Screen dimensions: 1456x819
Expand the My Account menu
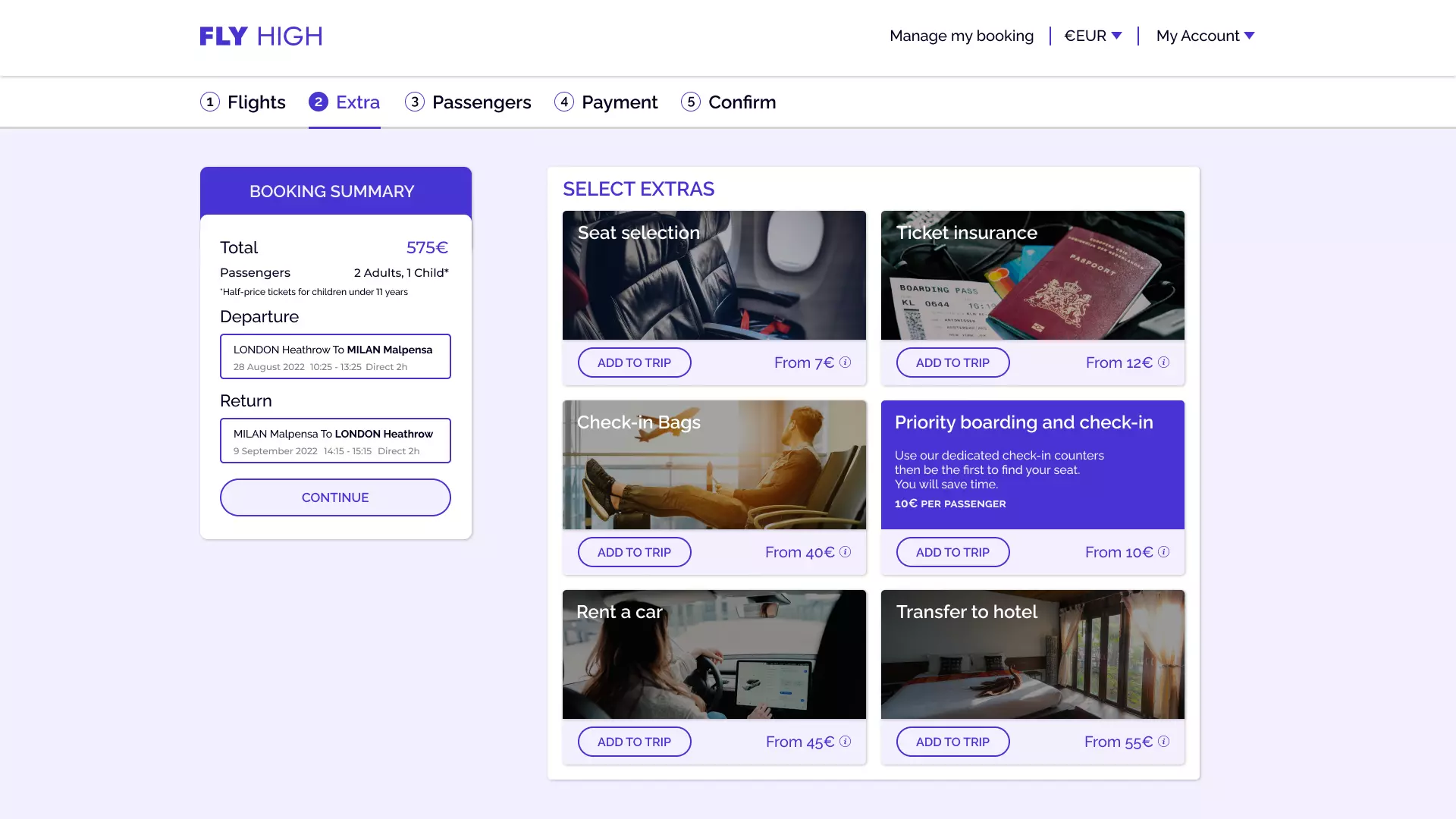[1205, 36]
